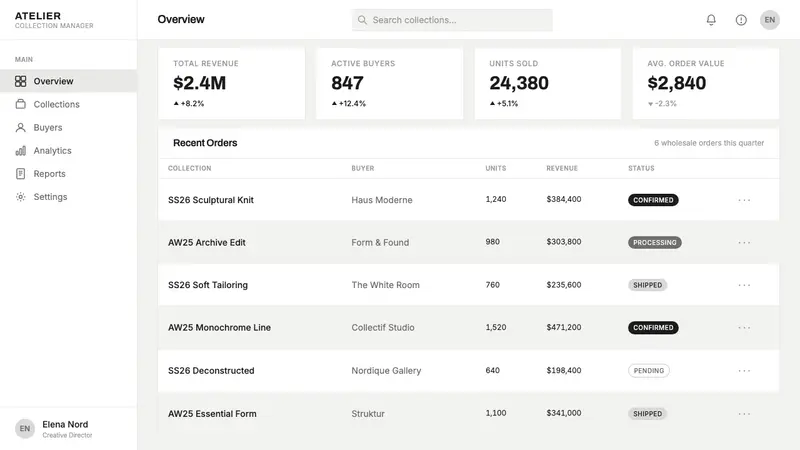Click the alert info circle icon
This screenshot has height=450, width=800.
click(741, 20)
